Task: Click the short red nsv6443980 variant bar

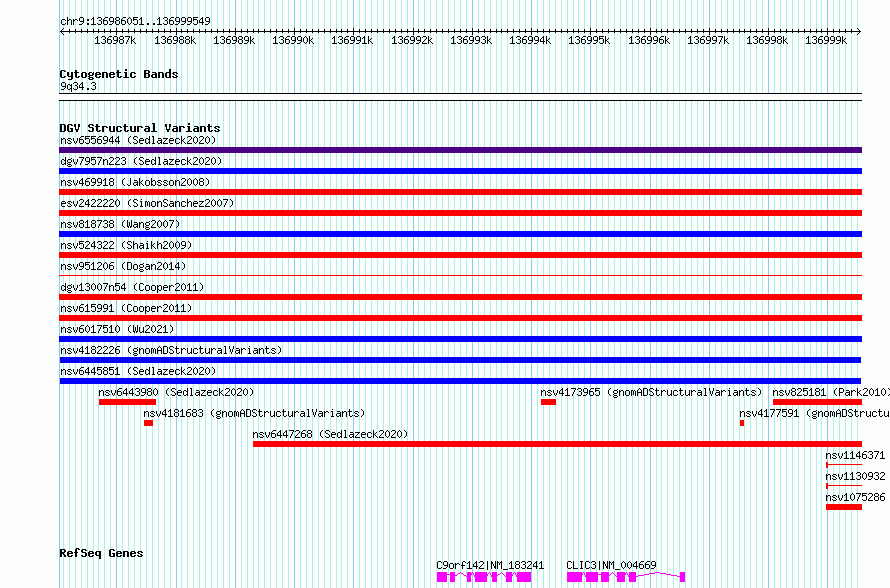Action: click(127, 402)
